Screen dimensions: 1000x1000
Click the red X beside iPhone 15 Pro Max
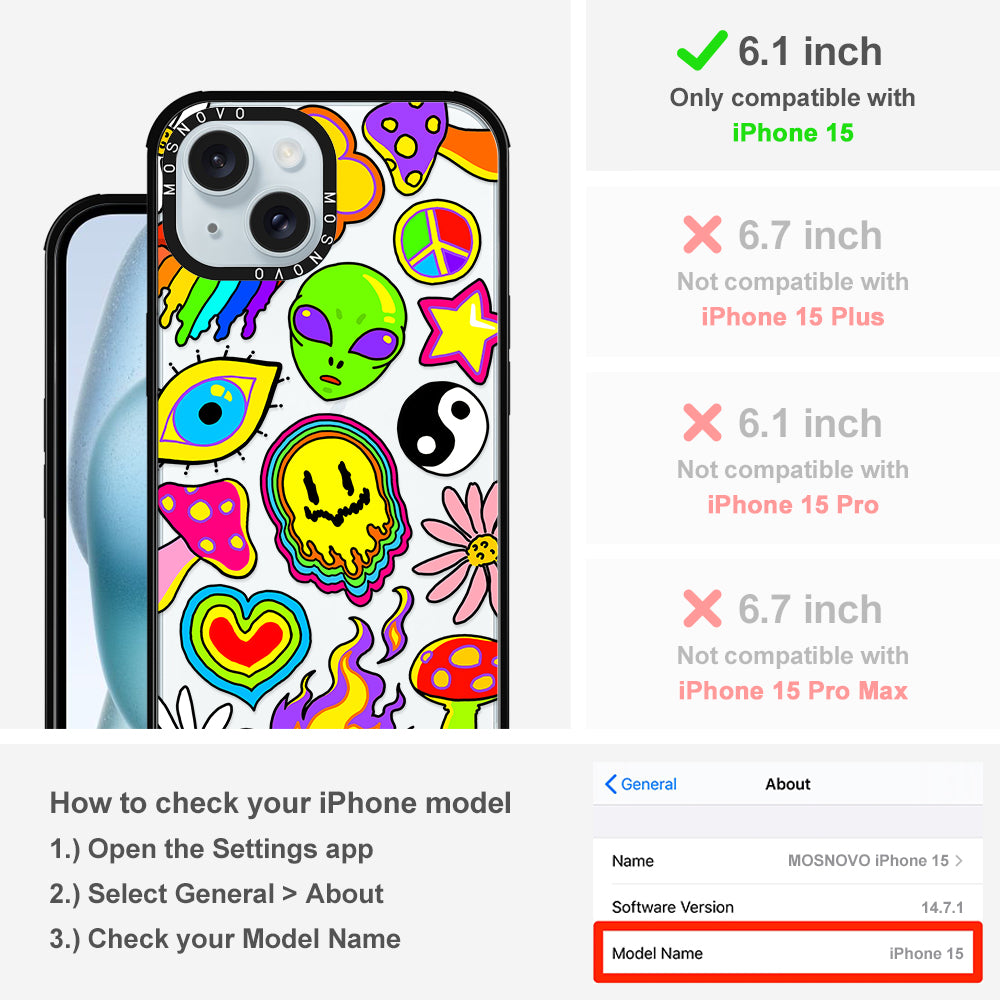(x=702, y=608)
